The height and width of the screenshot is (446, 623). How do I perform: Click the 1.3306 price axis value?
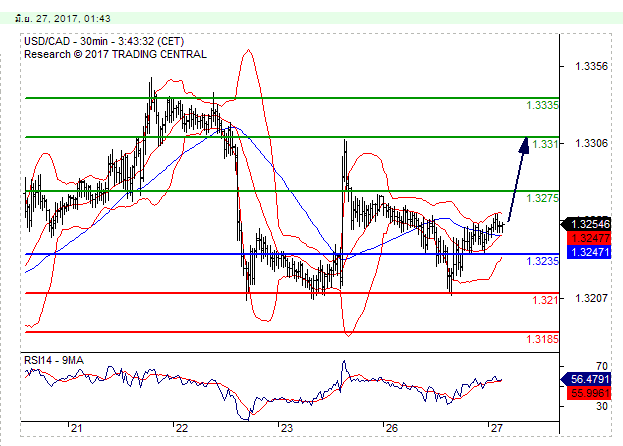click(x=591, y=143)
